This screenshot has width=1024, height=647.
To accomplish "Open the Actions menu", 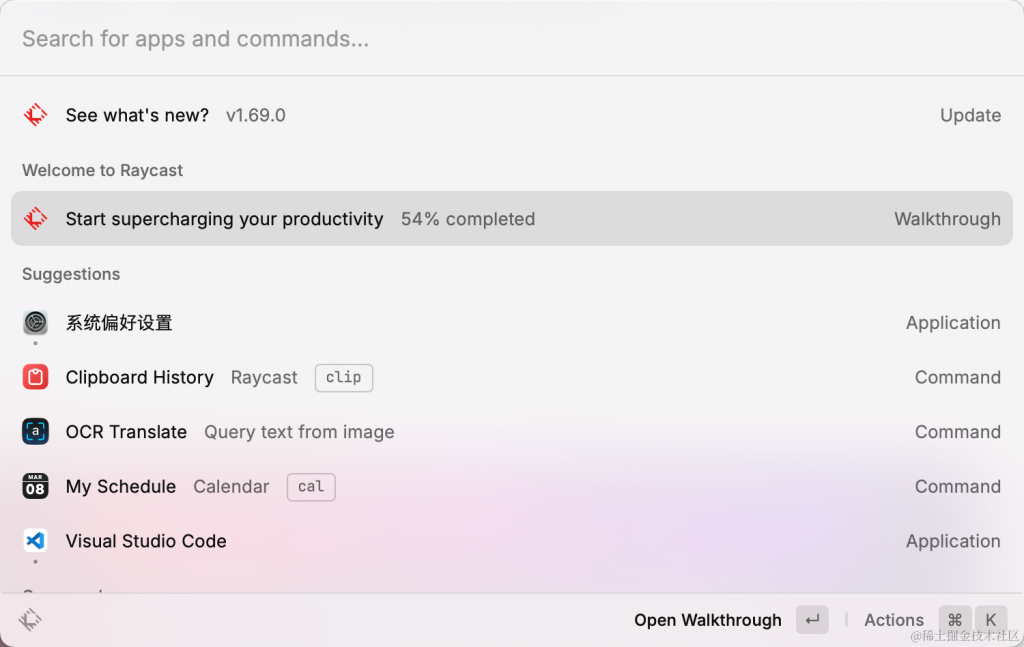I will pos(894,620).
